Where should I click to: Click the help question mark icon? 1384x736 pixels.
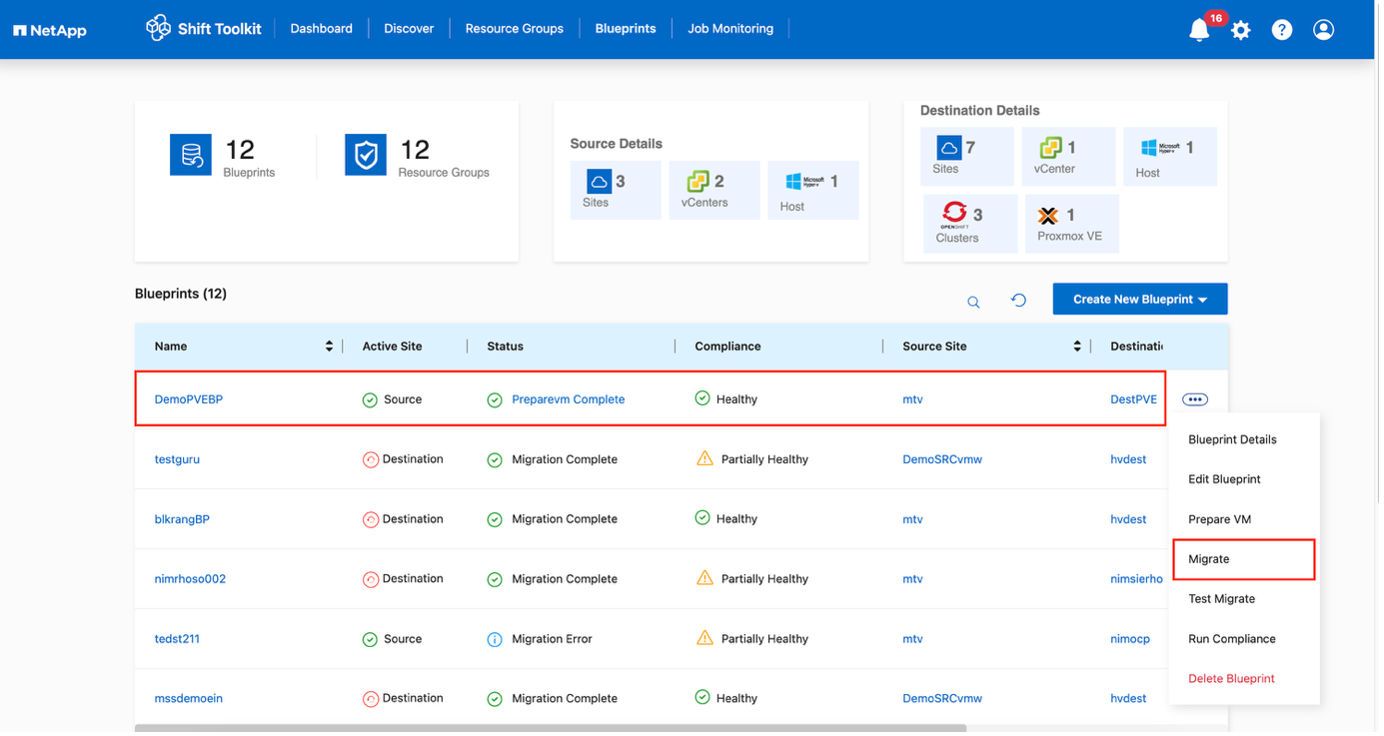coord(1282,30)
